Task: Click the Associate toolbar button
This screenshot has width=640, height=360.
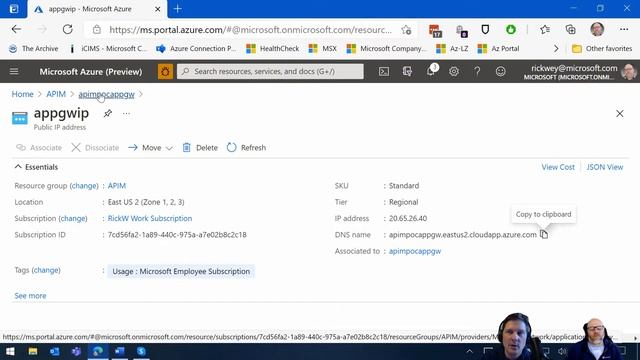Action: point(39,148)
